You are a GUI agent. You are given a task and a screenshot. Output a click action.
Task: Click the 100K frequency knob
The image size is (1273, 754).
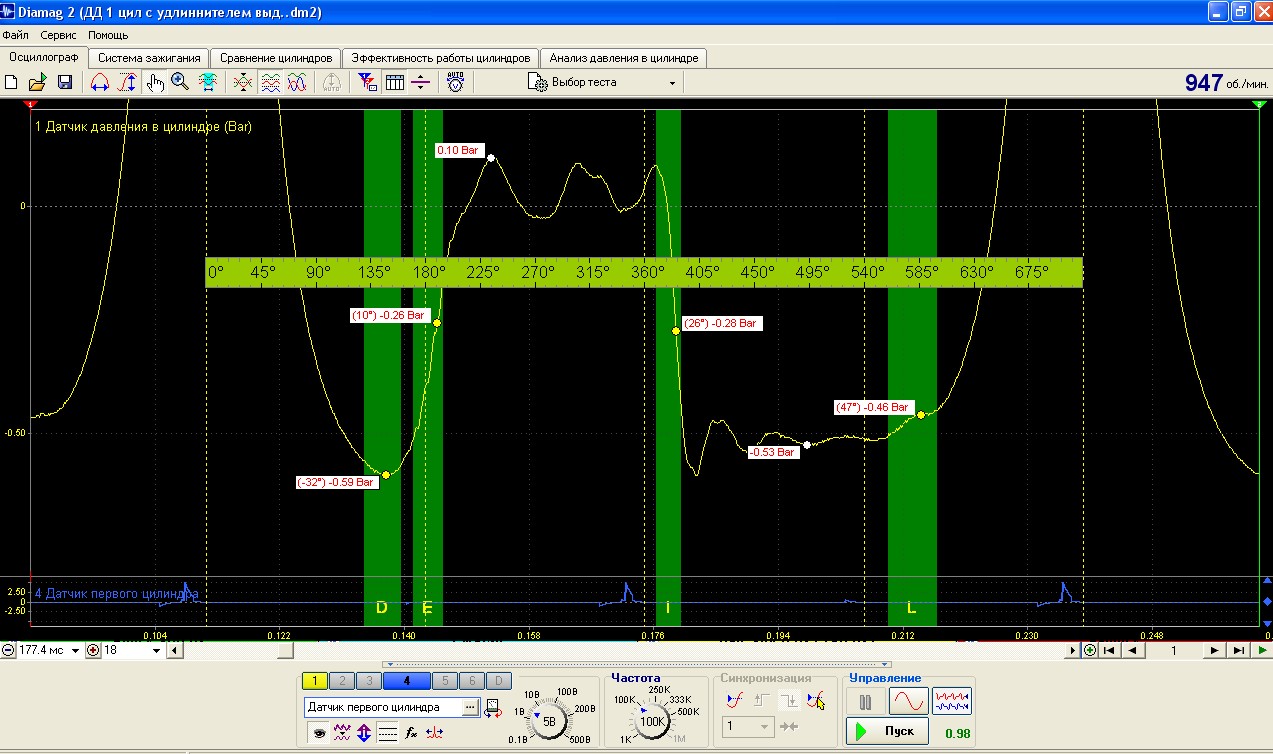tap(653, 720)
